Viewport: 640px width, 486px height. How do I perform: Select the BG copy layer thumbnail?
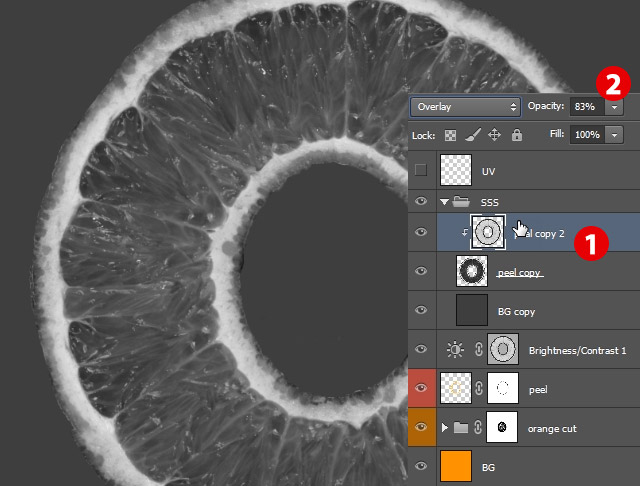point(472,310)
